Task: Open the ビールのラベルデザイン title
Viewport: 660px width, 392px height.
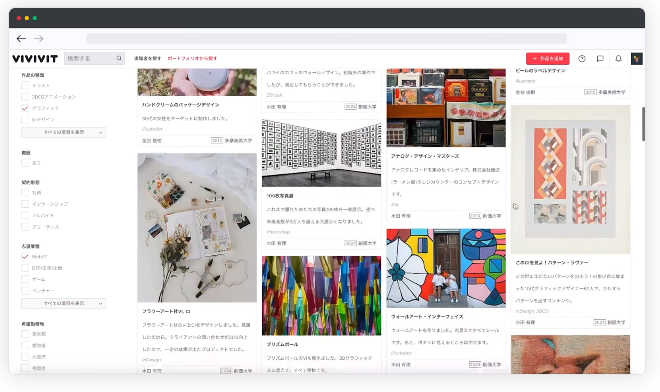Action: [540, 71]
